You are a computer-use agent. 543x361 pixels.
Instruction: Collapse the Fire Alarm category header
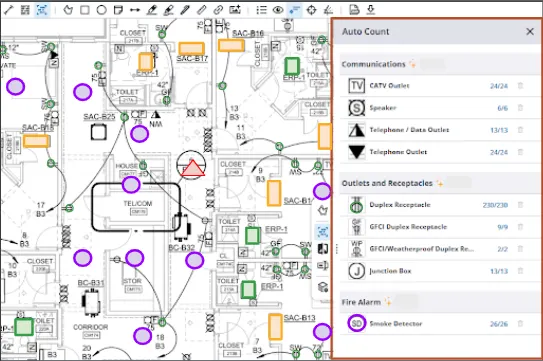pos(439,302)
